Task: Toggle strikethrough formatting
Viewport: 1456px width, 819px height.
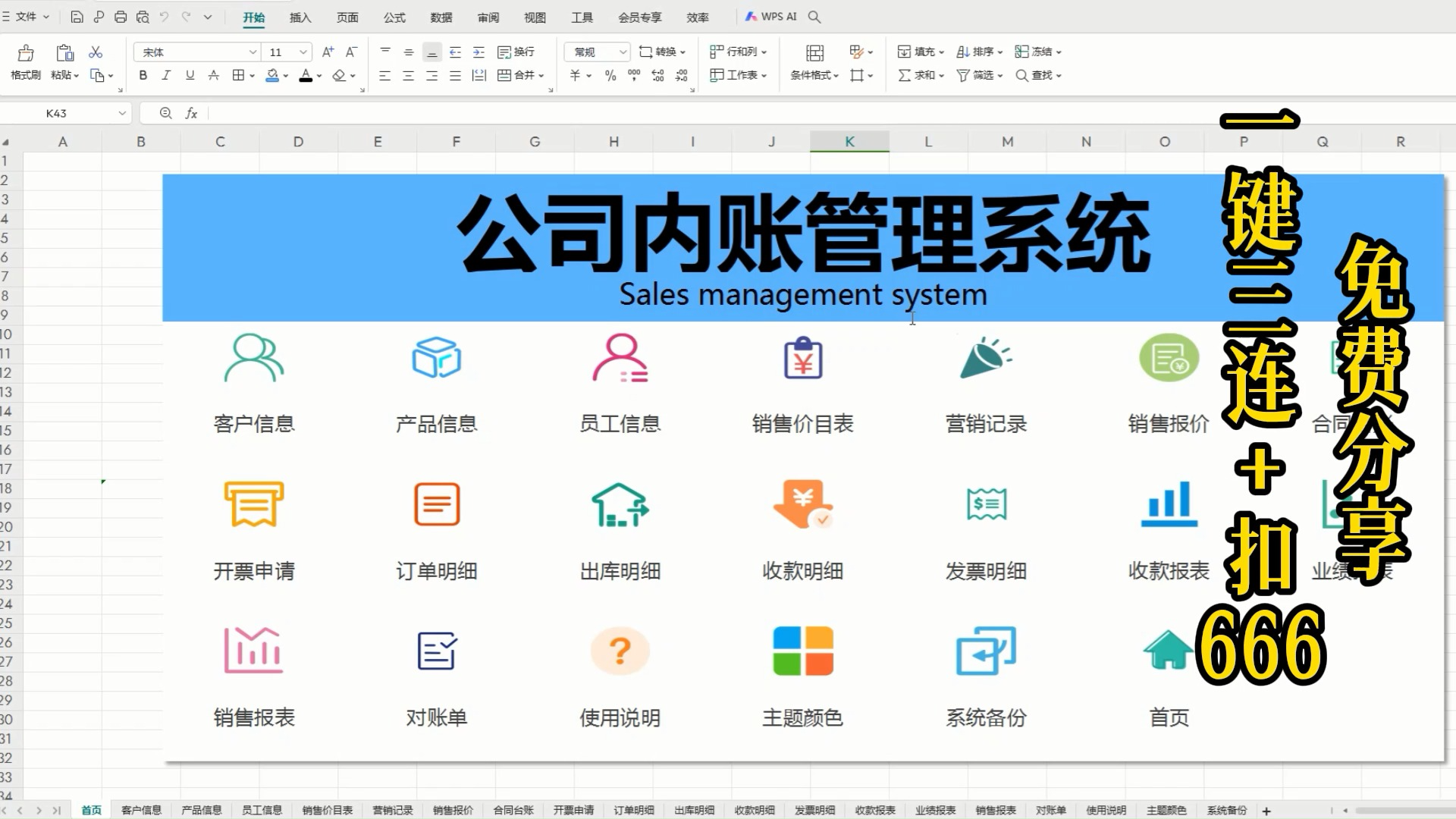Action: [x=214, y=75]
